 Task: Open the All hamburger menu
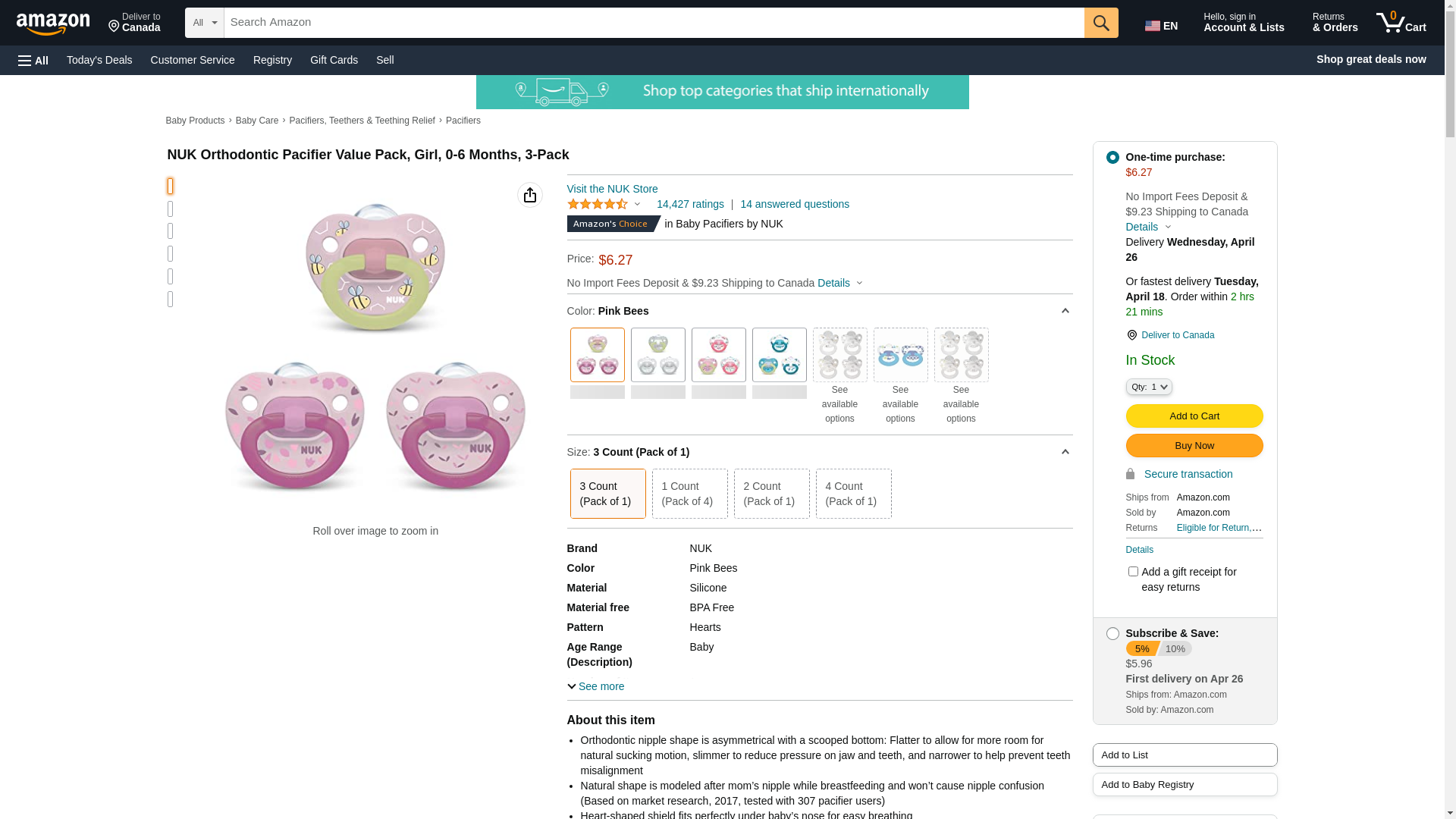(33, 60)
